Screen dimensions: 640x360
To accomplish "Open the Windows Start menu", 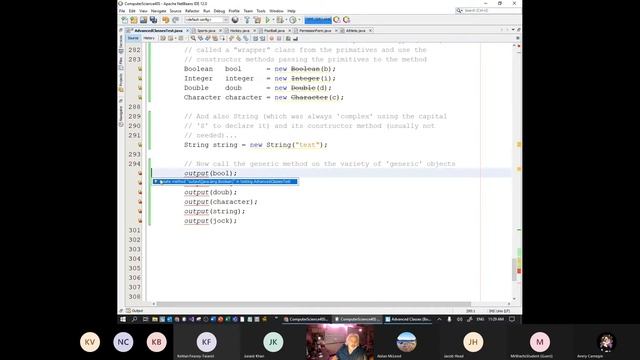I will click(123, 319).
